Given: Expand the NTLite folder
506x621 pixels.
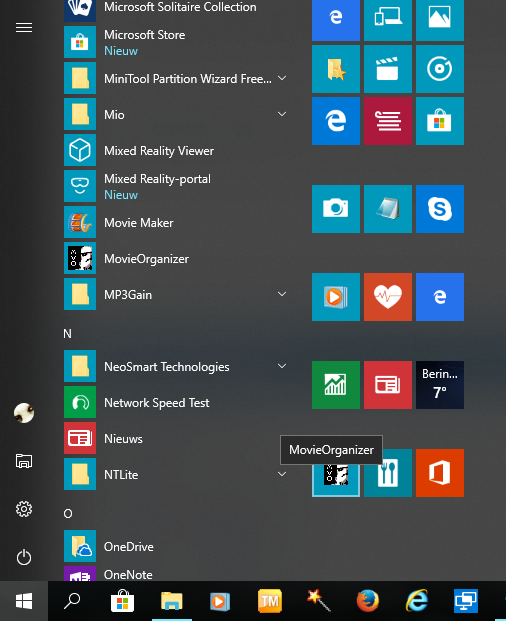Looking at the screenshot, I should point(175,474).
